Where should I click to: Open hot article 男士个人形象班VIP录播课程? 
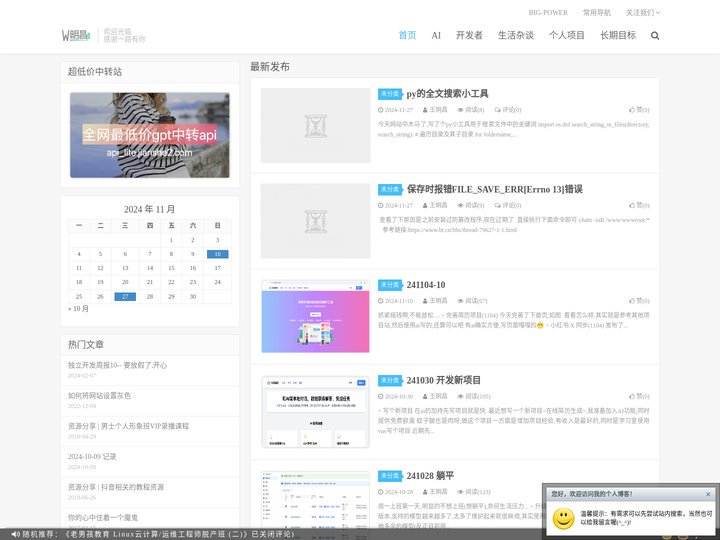tap(129, 426)
